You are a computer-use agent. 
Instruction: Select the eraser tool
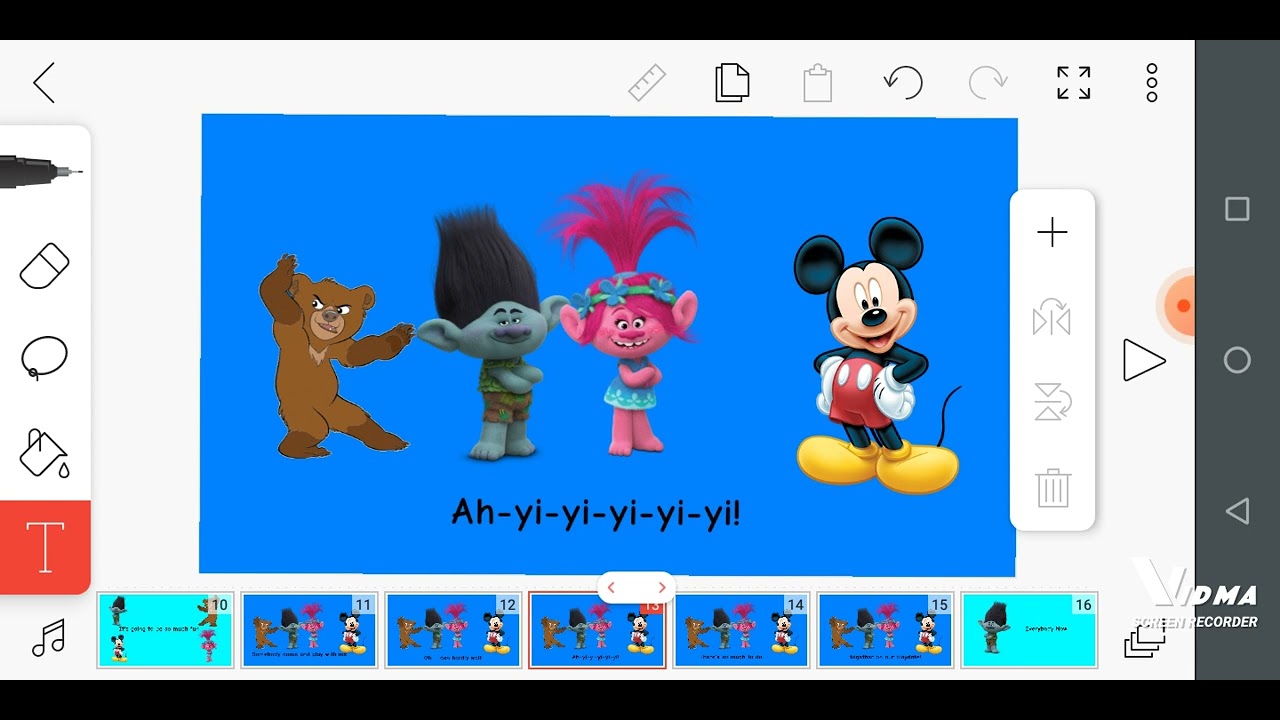click(x=45, y=266)
